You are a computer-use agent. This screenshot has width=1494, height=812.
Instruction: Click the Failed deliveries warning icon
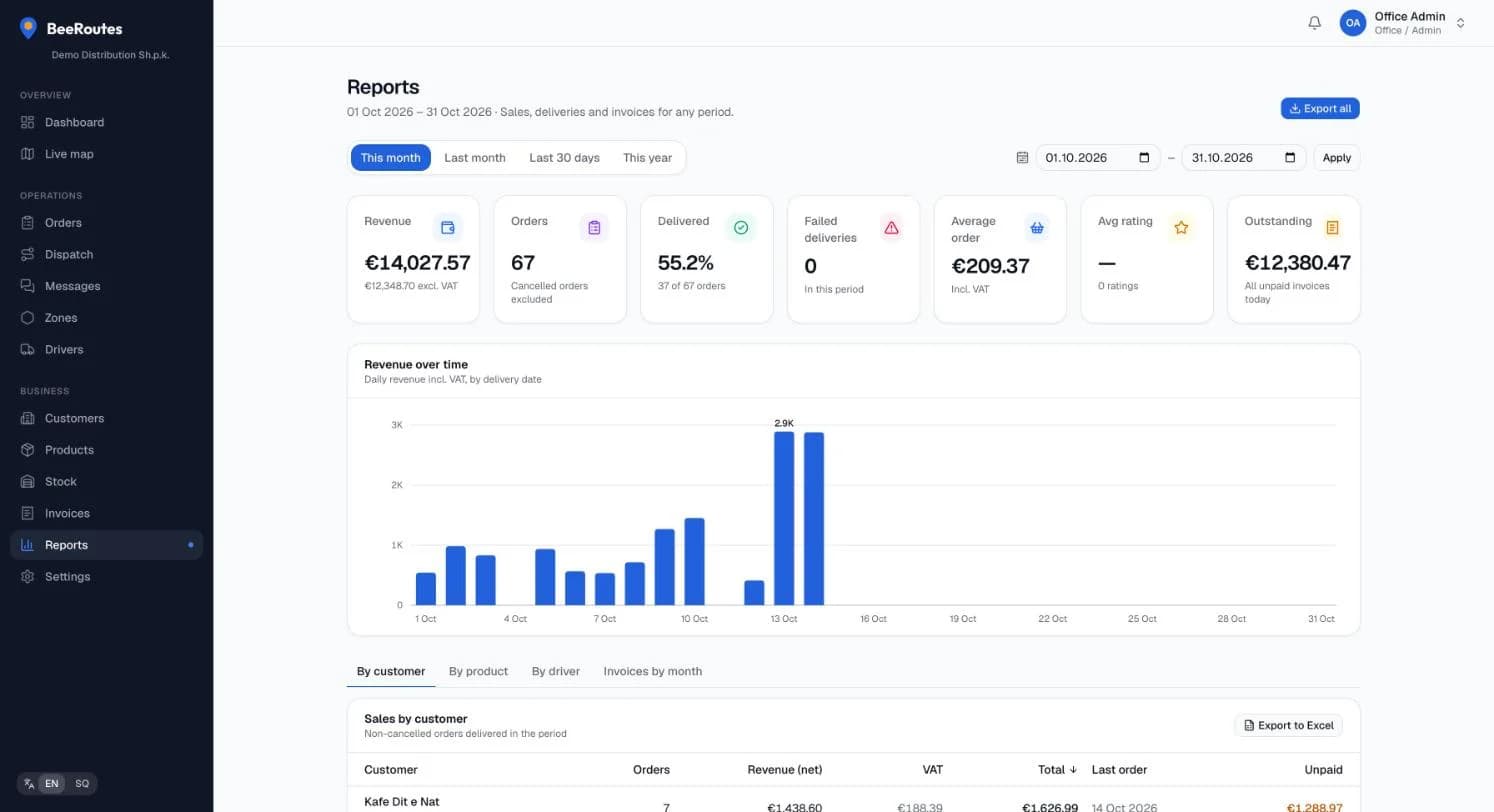coord(891,228)
